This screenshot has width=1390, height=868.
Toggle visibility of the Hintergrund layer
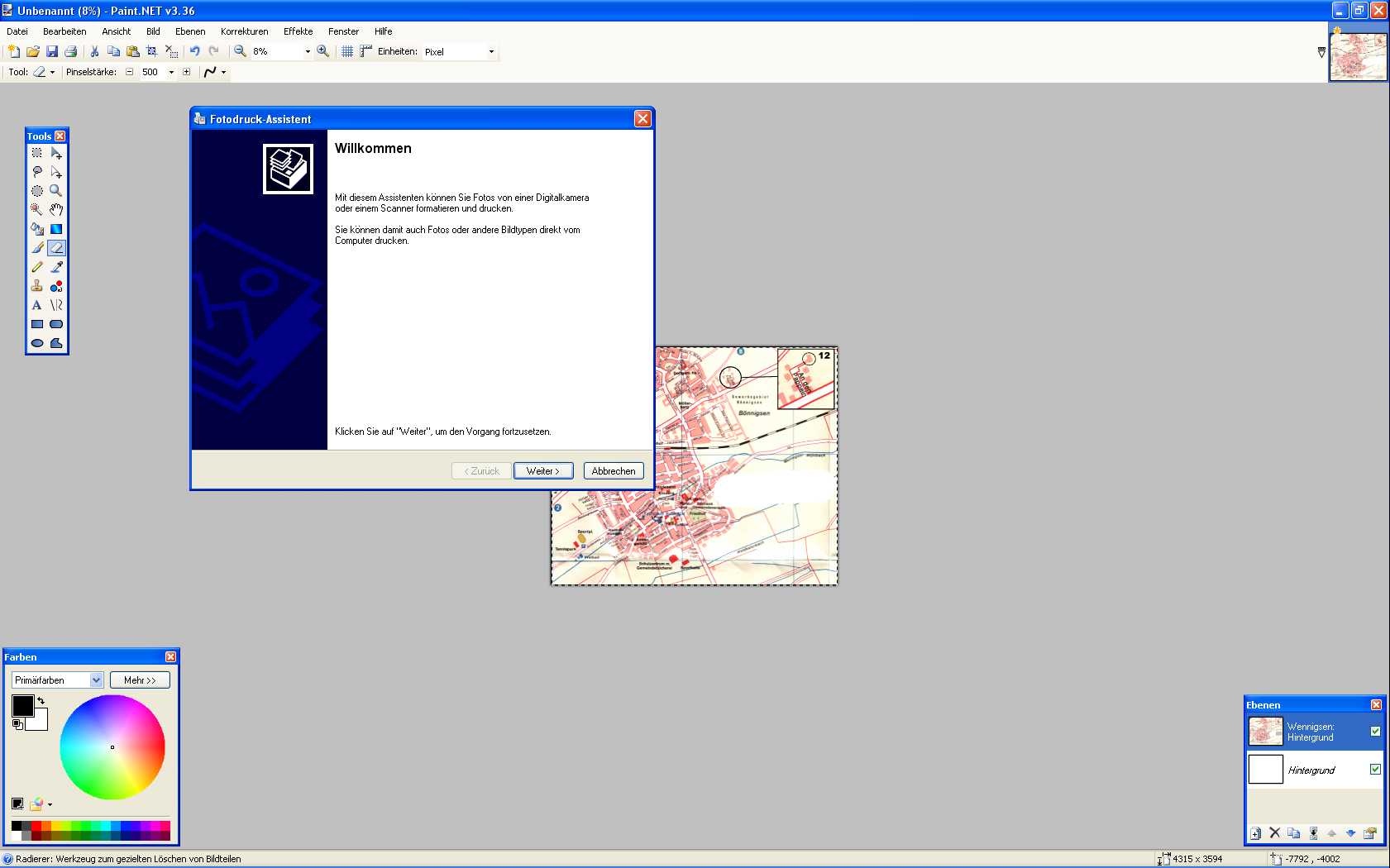(x=1375, y=770)
